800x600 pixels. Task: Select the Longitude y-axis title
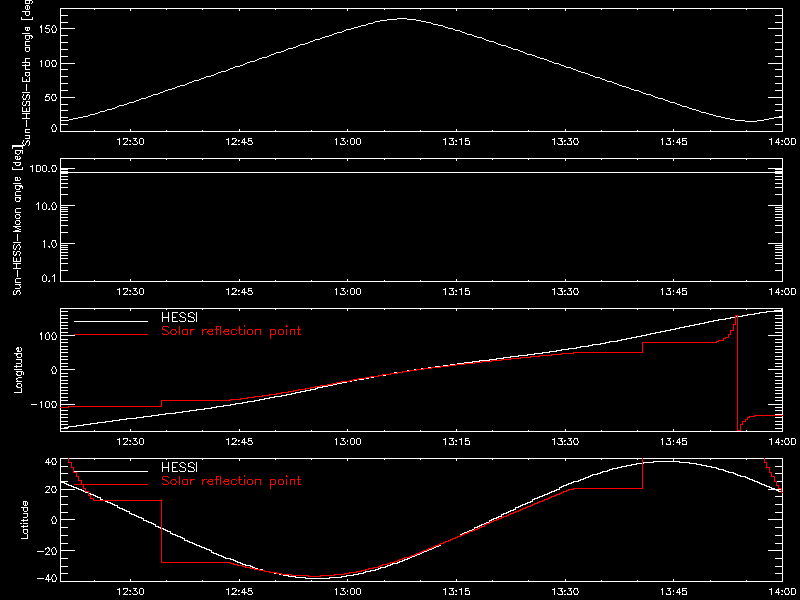pyautogui.click(x=19, y=369)
